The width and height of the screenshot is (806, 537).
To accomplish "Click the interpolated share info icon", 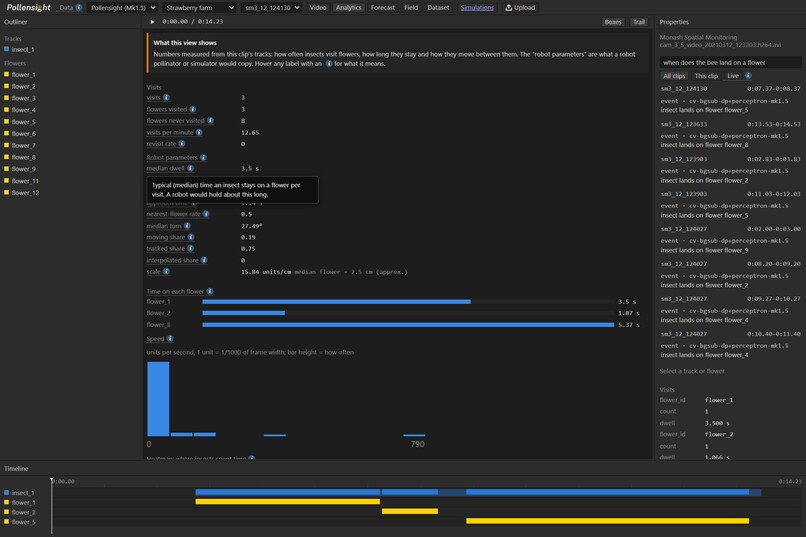I will [204, 260].
